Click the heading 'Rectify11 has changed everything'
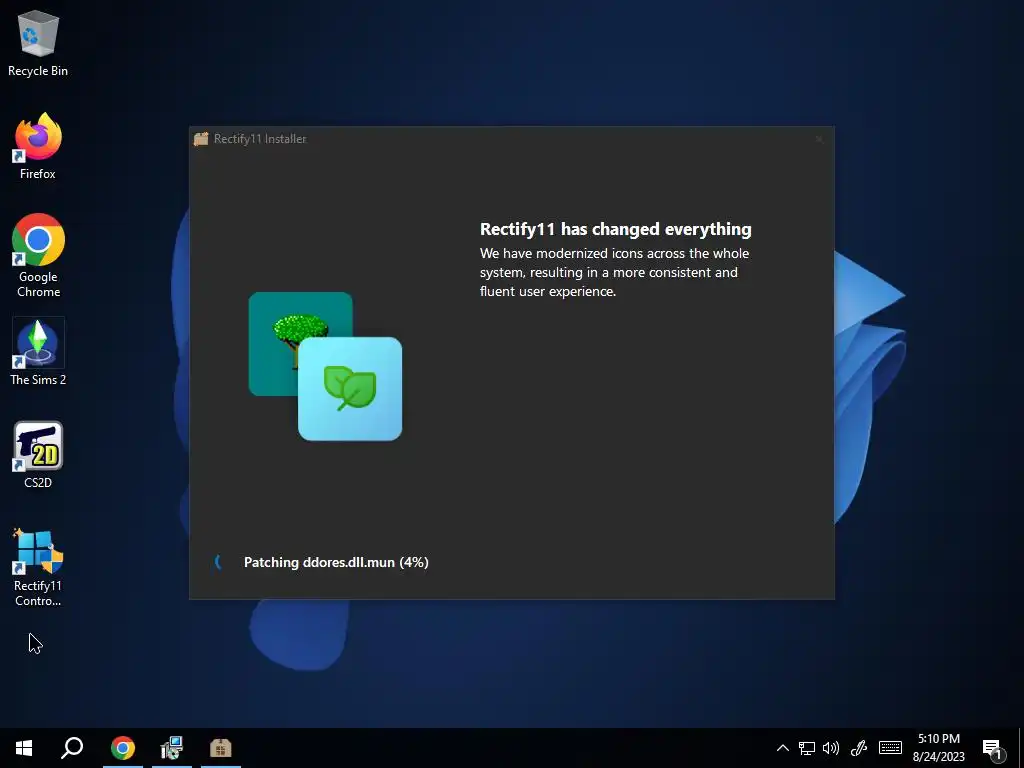This screenshot has height=768, width=1024. 615,229
